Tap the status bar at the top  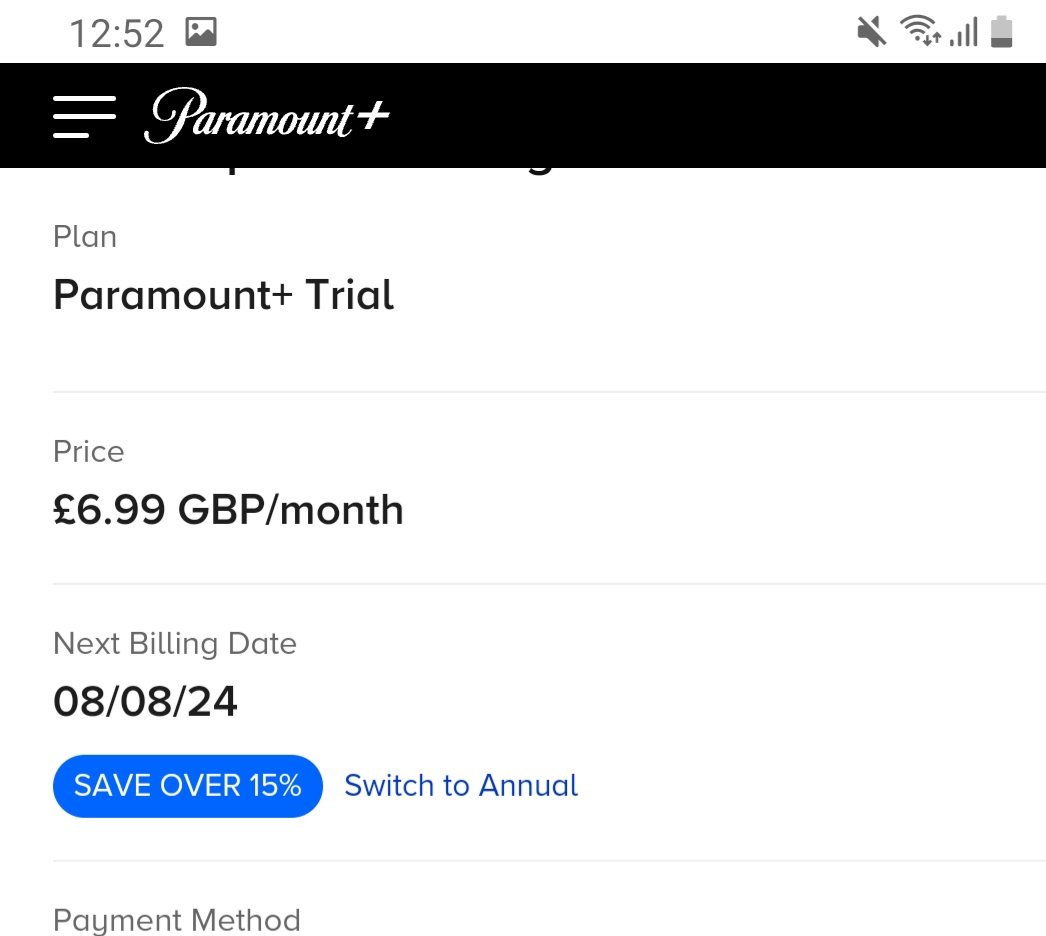point(523,31)
